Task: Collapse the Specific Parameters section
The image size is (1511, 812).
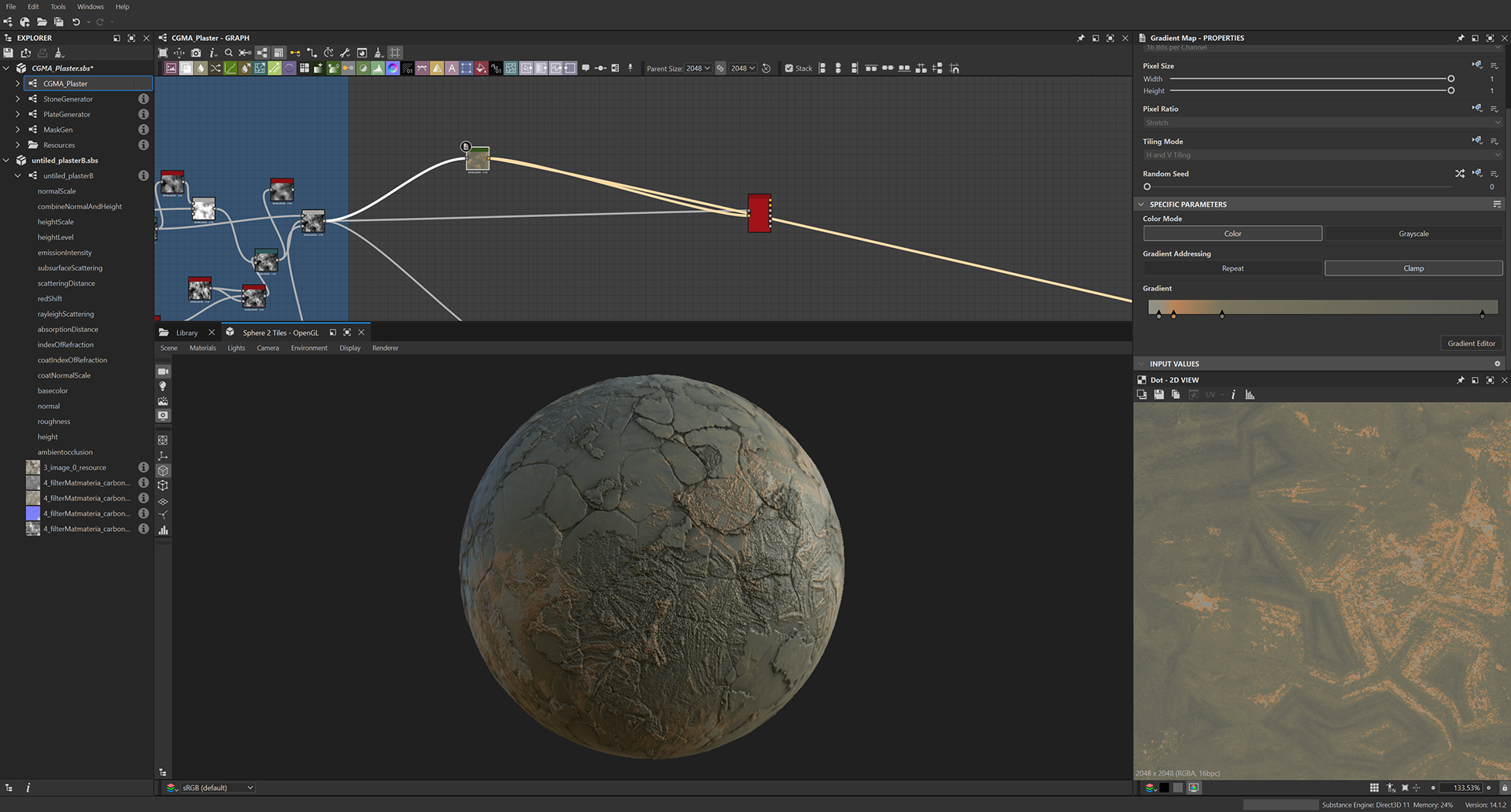Action: pyautogui.click(x=1141, y=205)
